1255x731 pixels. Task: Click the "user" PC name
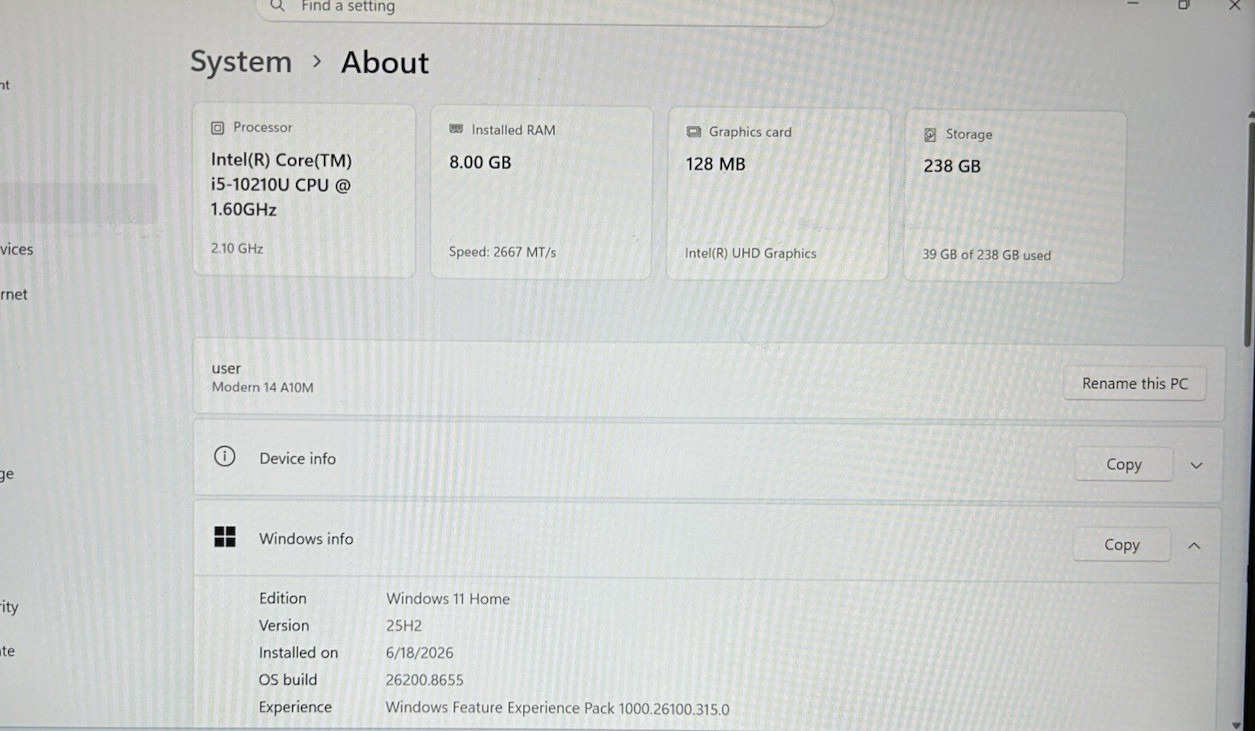226,368
